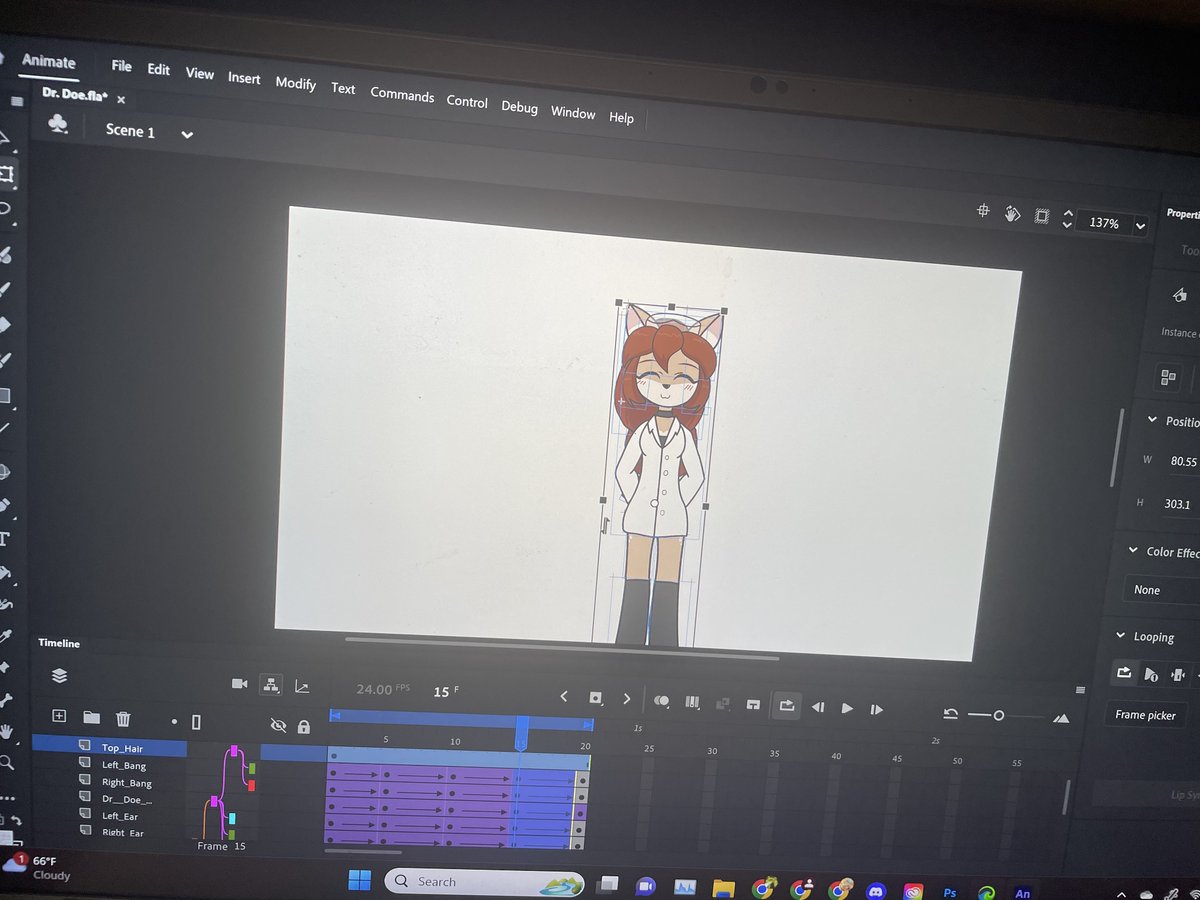Open the timeline panel options menu
Viewport: 1200px width, 900px height.
[x=1080, y=690]
